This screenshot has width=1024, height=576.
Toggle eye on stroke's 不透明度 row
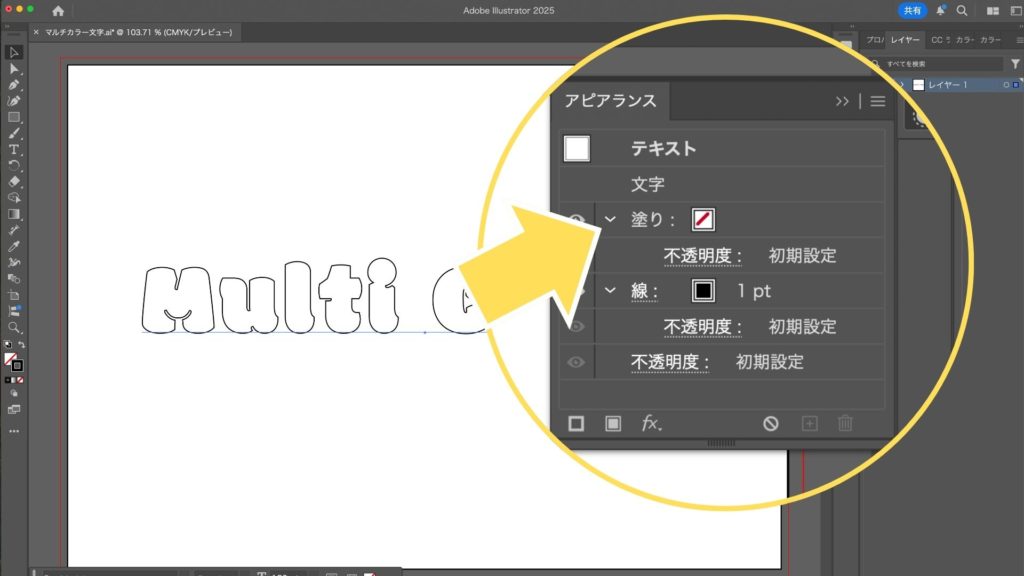click(x=576, y=326)
